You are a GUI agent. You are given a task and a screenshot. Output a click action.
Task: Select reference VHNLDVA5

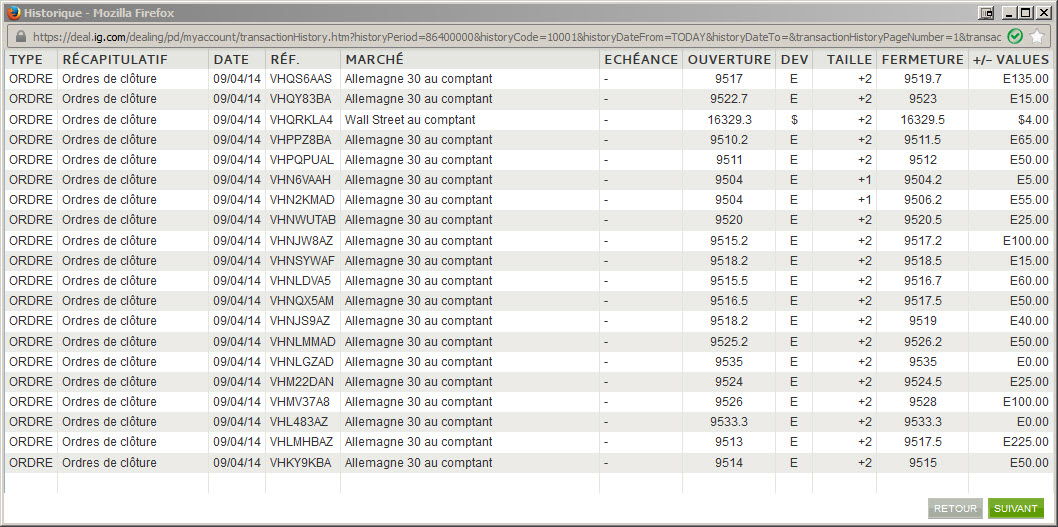click(300, 281)
